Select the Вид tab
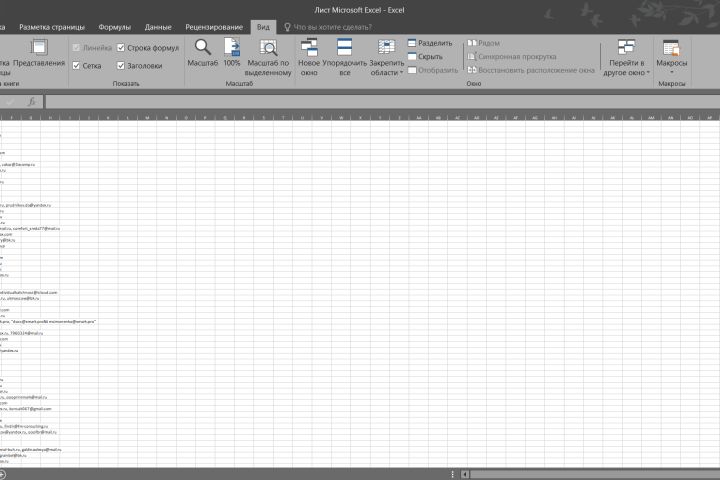Image resolution: width=720 pixels, height=480 pixels. [263, 27]
